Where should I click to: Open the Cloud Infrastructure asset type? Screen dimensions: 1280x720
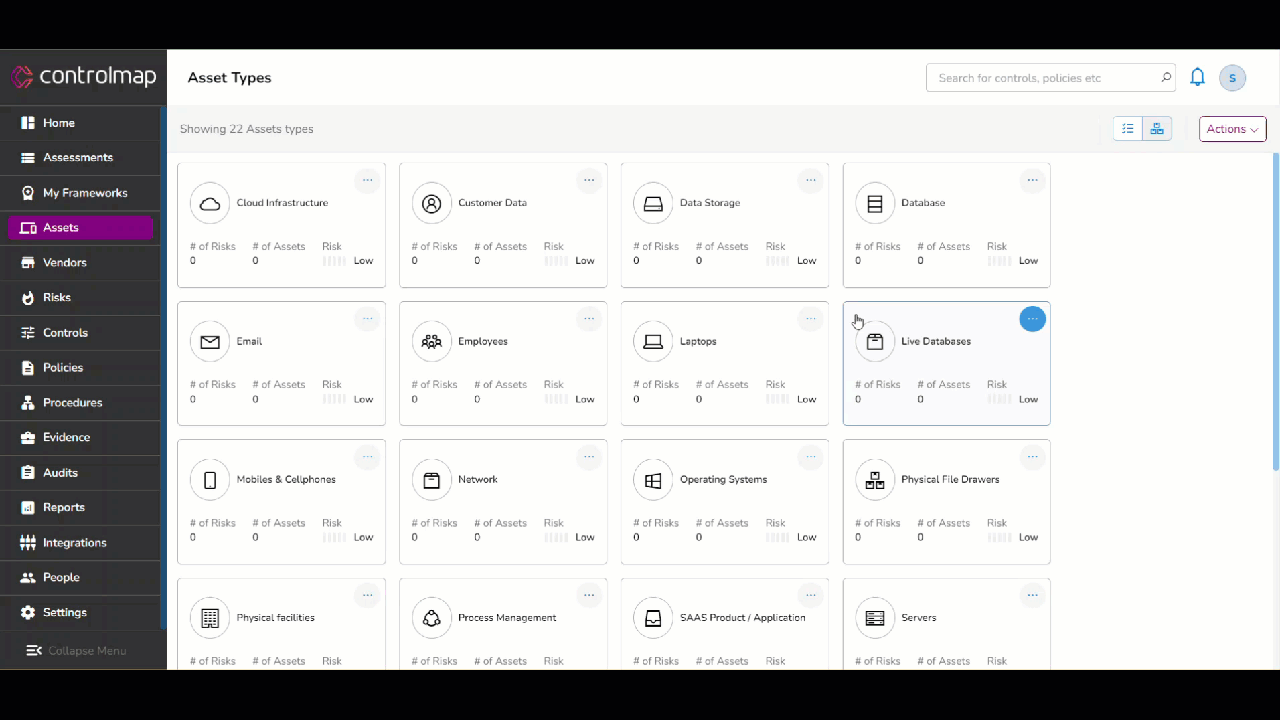point(281,226)
